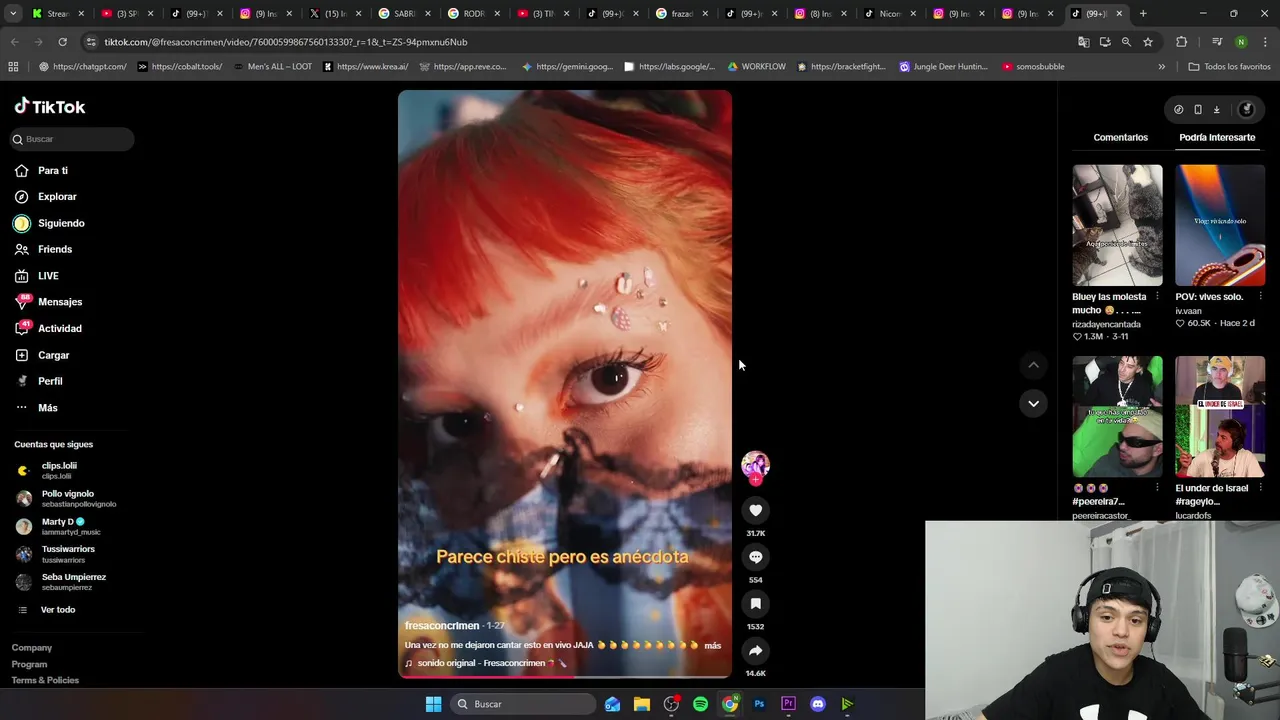Save the video with the bookmark icon
Image resolution: width=1280 pixels, height=720 pixels.
[755, 604]
